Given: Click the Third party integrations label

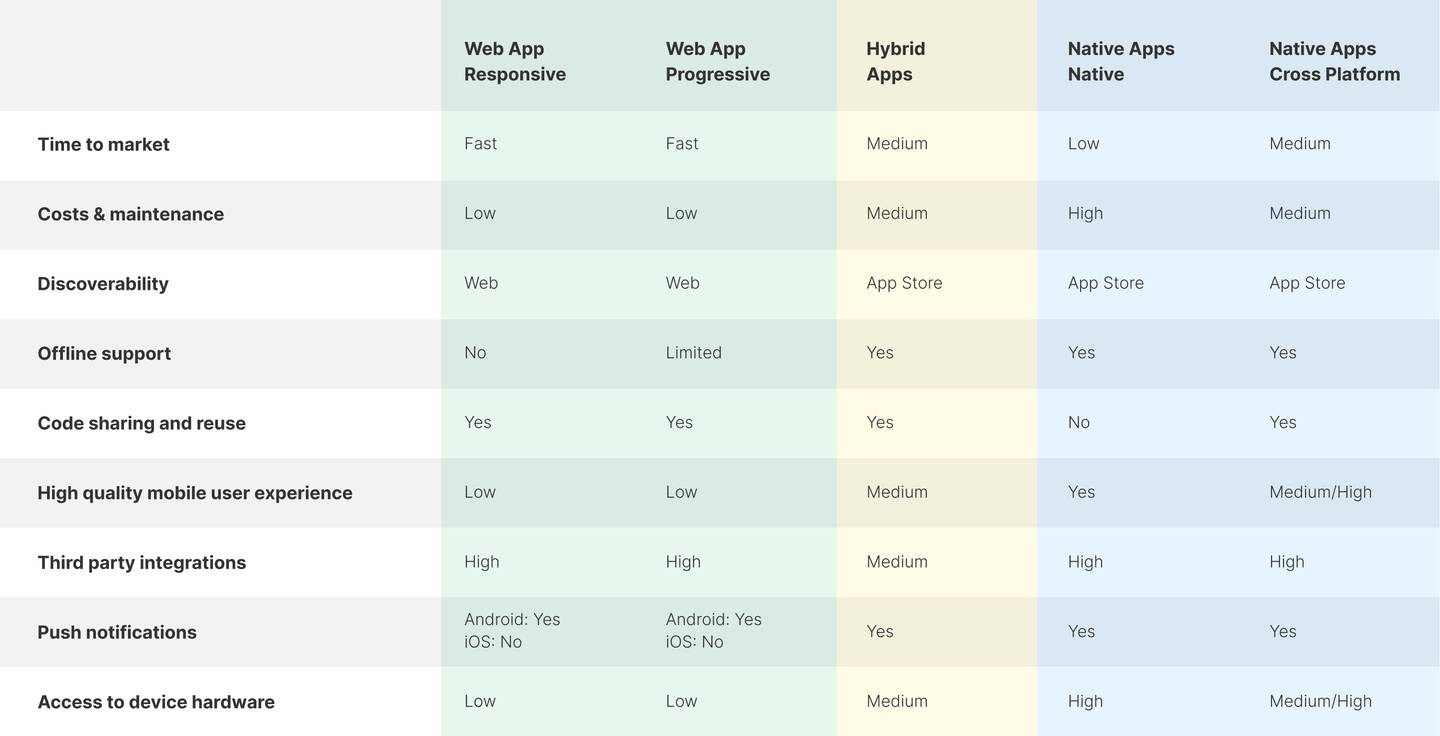Looking at the screenshot, I should point(142,562).
